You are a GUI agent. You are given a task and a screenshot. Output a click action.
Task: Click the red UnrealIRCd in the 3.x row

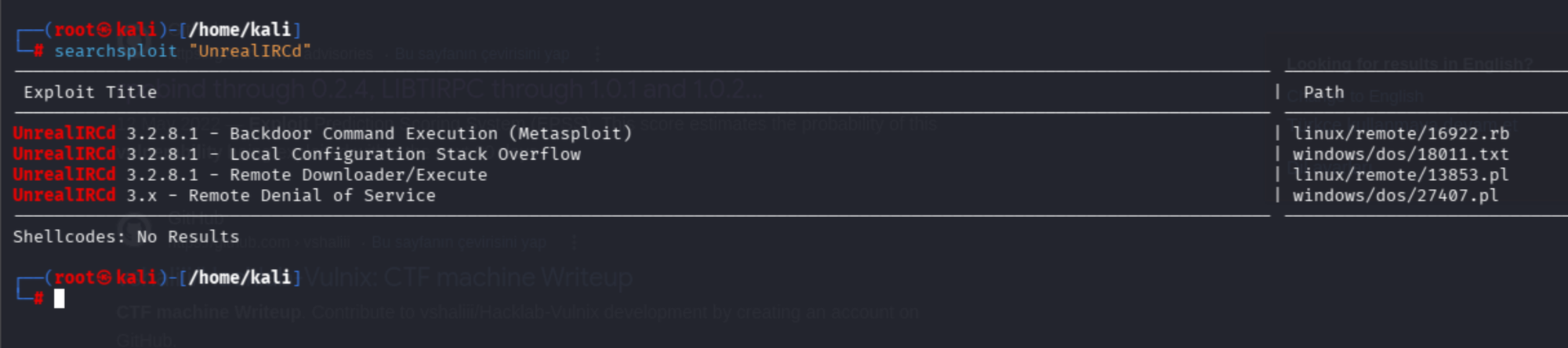tap(64, 195)
